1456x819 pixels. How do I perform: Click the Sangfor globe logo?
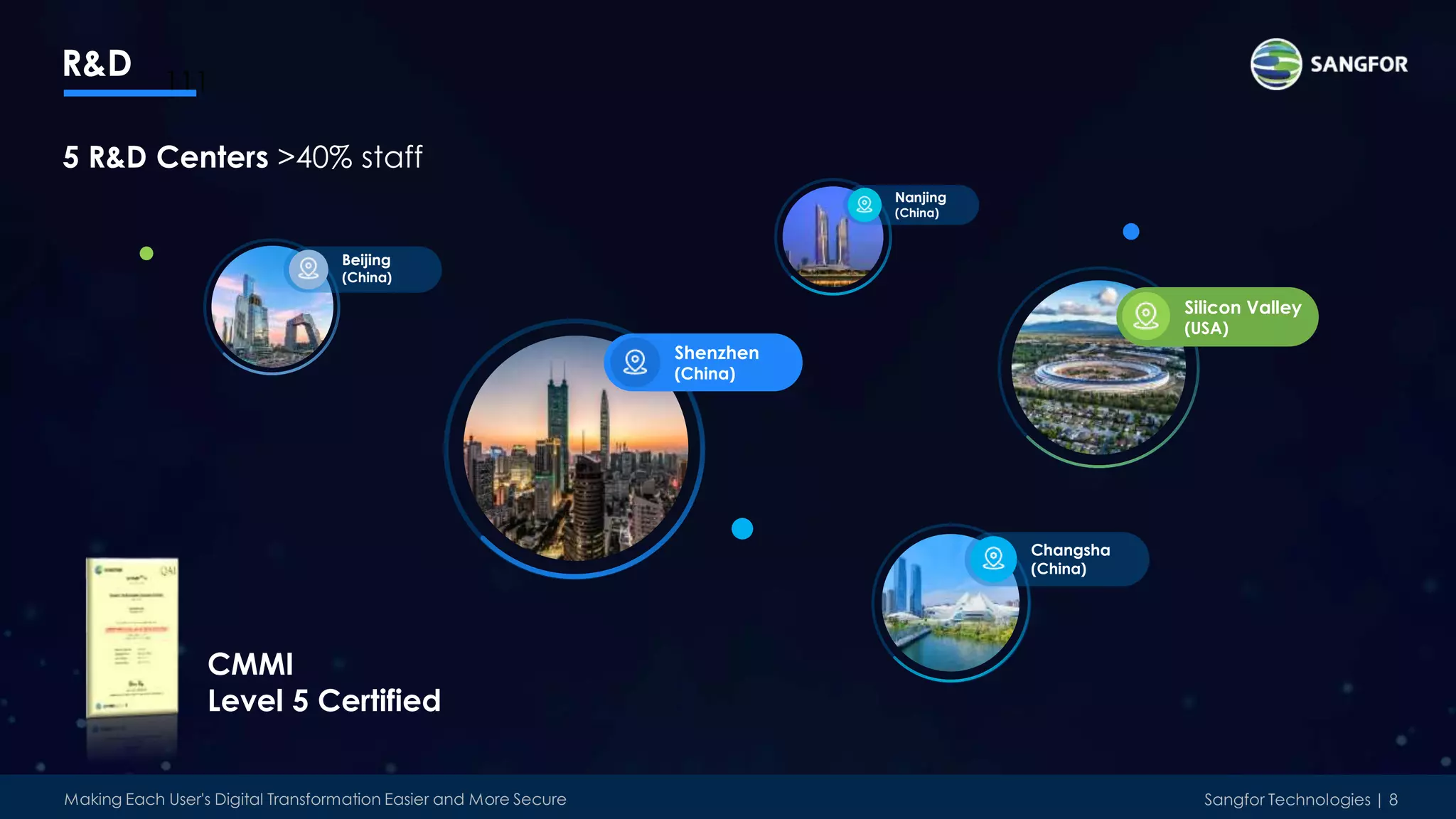pyautogui.click(x=1276, y=64)
